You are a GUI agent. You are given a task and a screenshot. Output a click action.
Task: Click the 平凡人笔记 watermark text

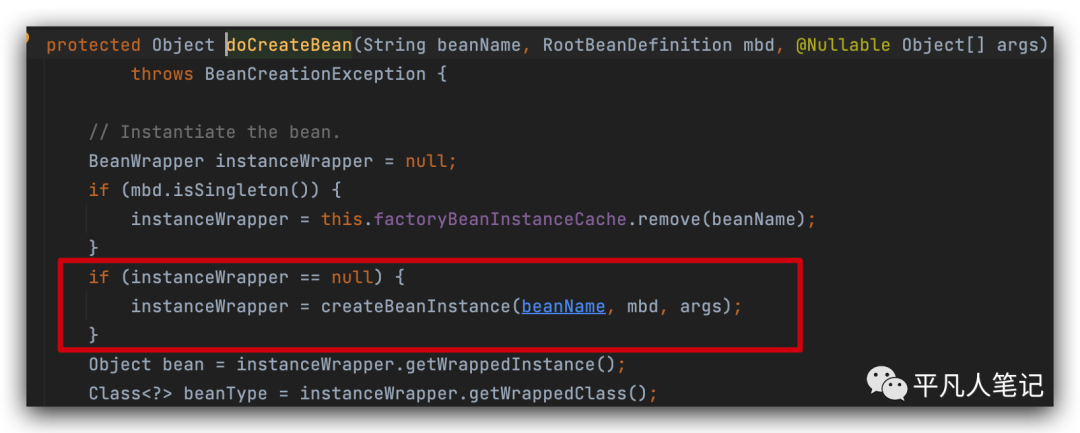pyautogui.click(x=978, y=384)
